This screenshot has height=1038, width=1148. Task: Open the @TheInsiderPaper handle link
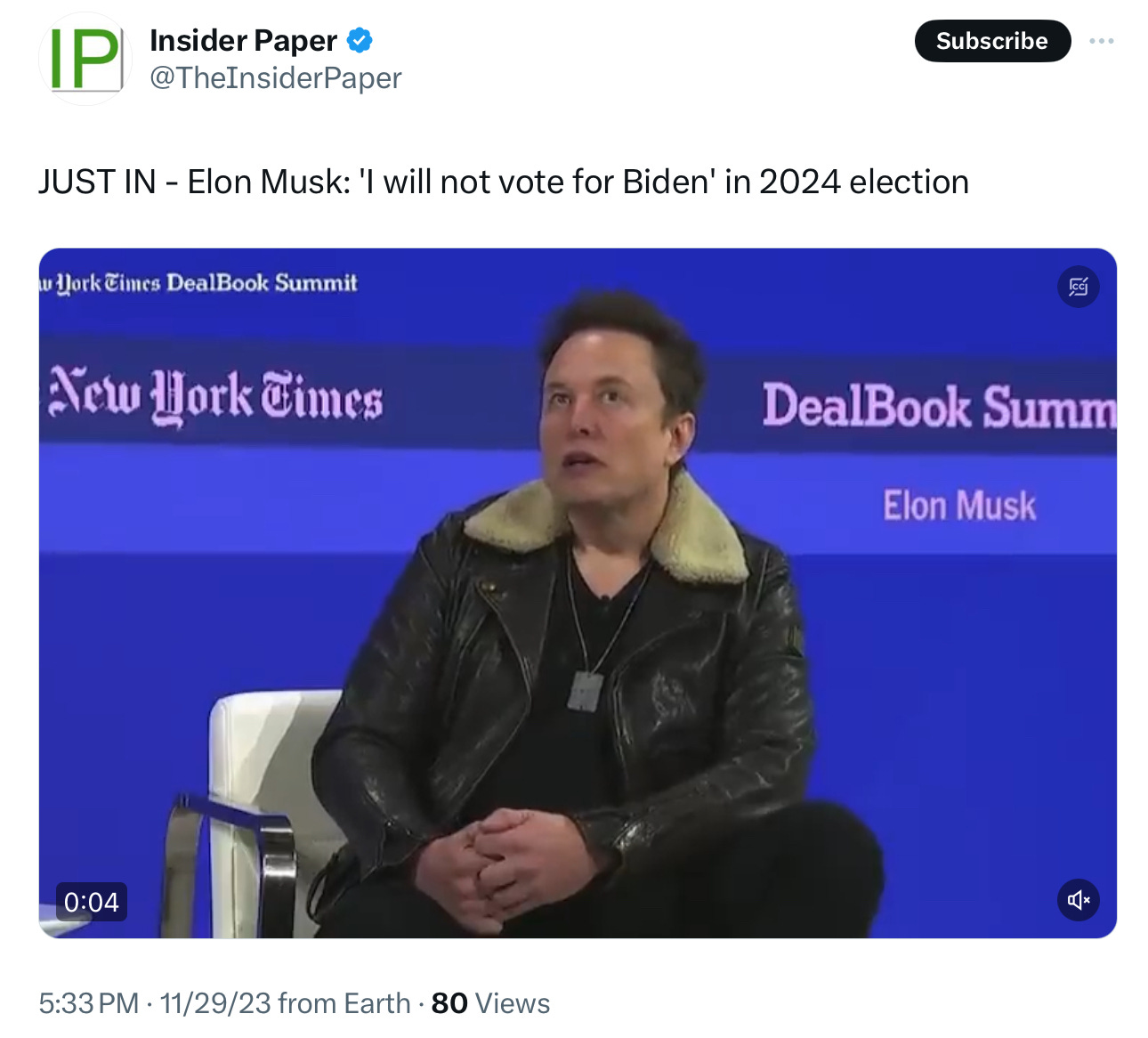tap(276, 78)
